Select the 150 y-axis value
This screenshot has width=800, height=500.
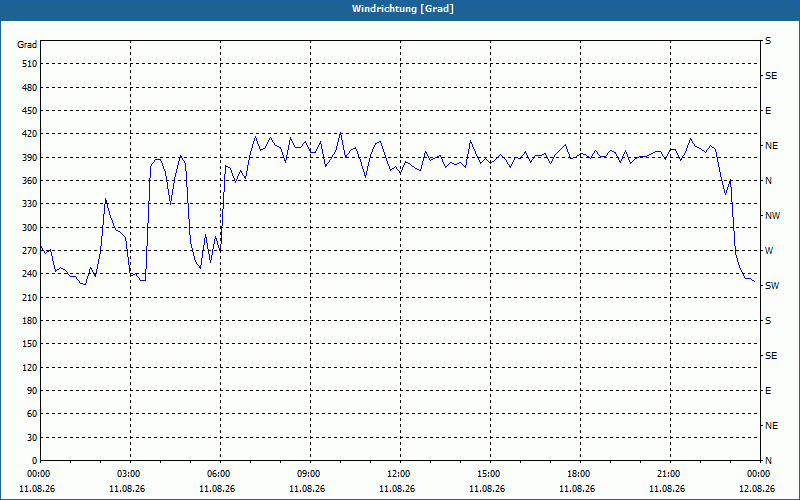(30, 344)
